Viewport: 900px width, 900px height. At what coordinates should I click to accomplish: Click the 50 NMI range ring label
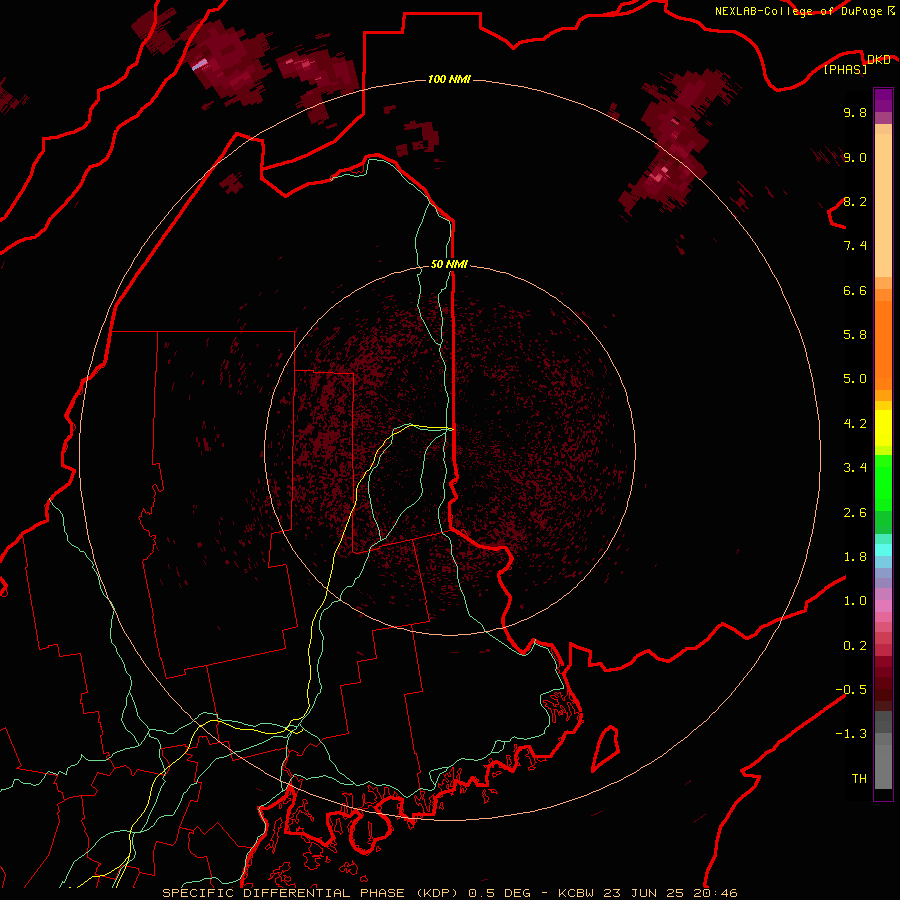[x=449, y=264]
